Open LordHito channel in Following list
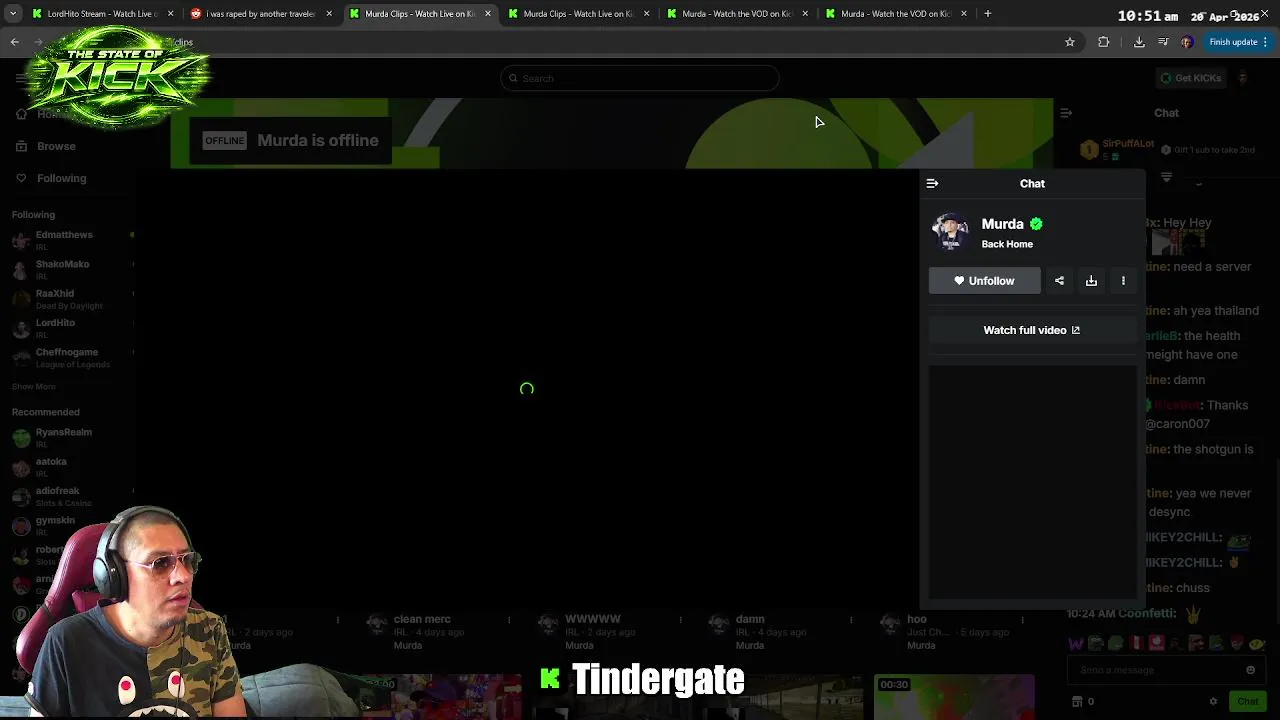Viewport: 1280px width, 720px height. pyautogui.click(x=70, y=328)
